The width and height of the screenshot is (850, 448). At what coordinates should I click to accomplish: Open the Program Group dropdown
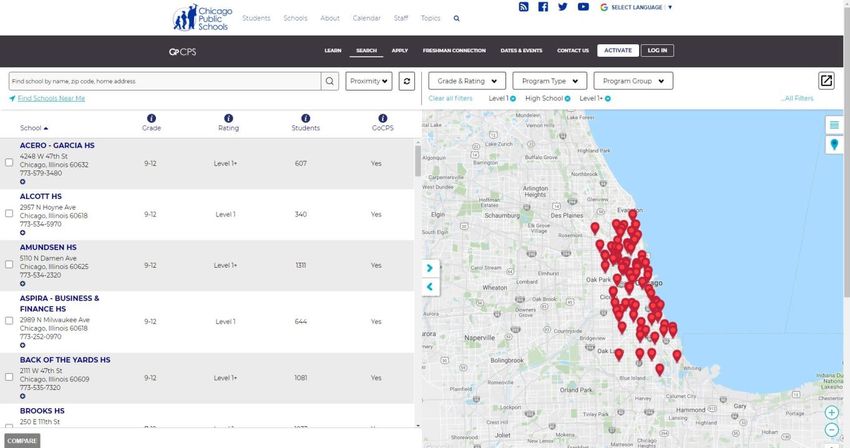click(633, 81)
